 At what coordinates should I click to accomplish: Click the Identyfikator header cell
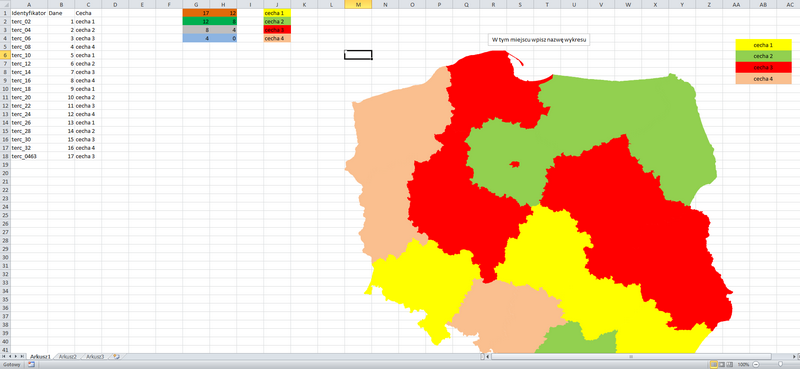(29, 13)
